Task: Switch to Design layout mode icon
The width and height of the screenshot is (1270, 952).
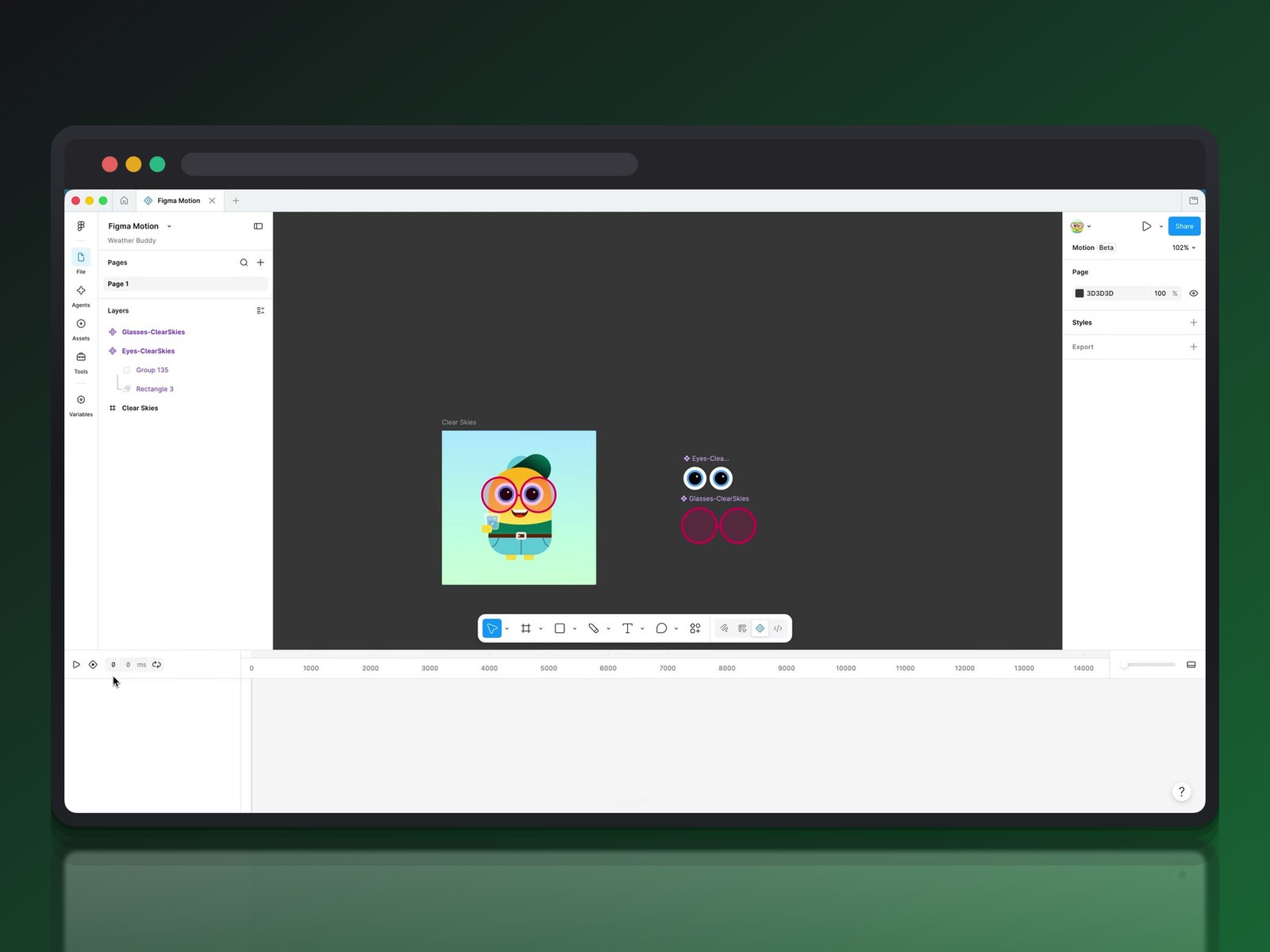Action: (x=742, y=628)
